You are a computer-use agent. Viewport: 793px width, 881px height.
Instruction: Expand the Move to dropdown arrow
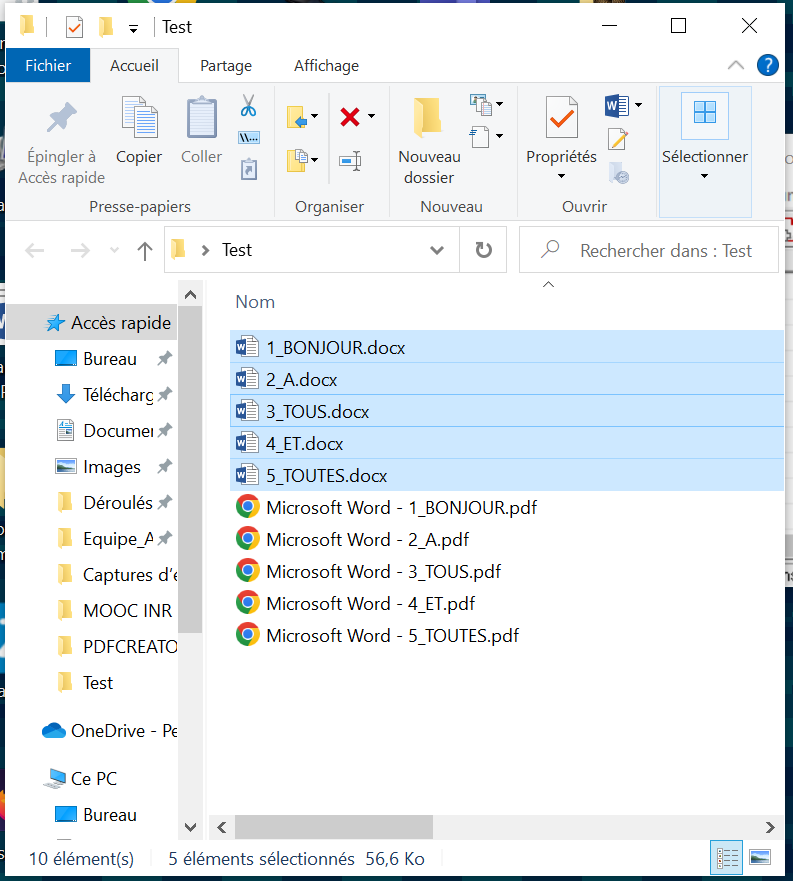[315, 116]
